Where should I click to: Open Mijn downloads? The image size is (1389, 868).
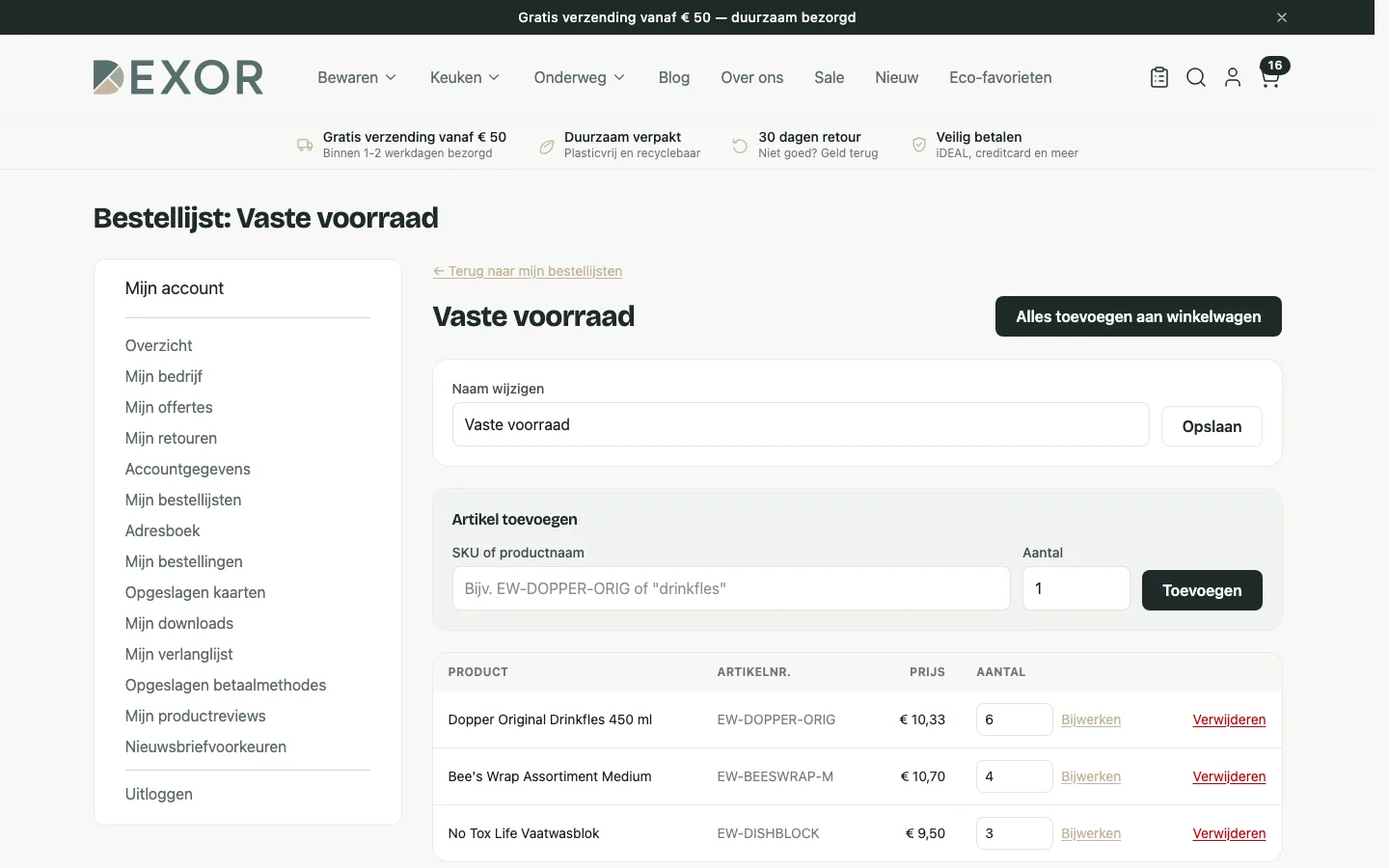(179, 623)
